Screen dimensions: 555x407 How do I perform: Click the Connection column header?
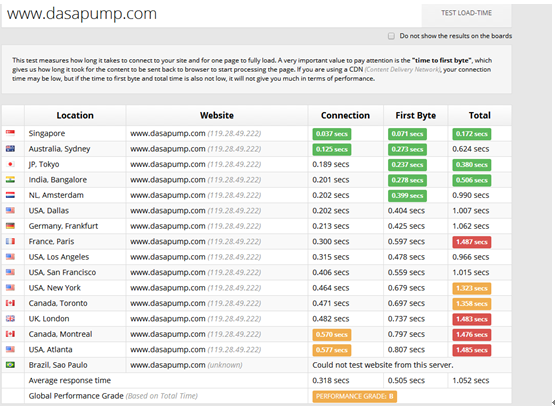click(345, 115)
